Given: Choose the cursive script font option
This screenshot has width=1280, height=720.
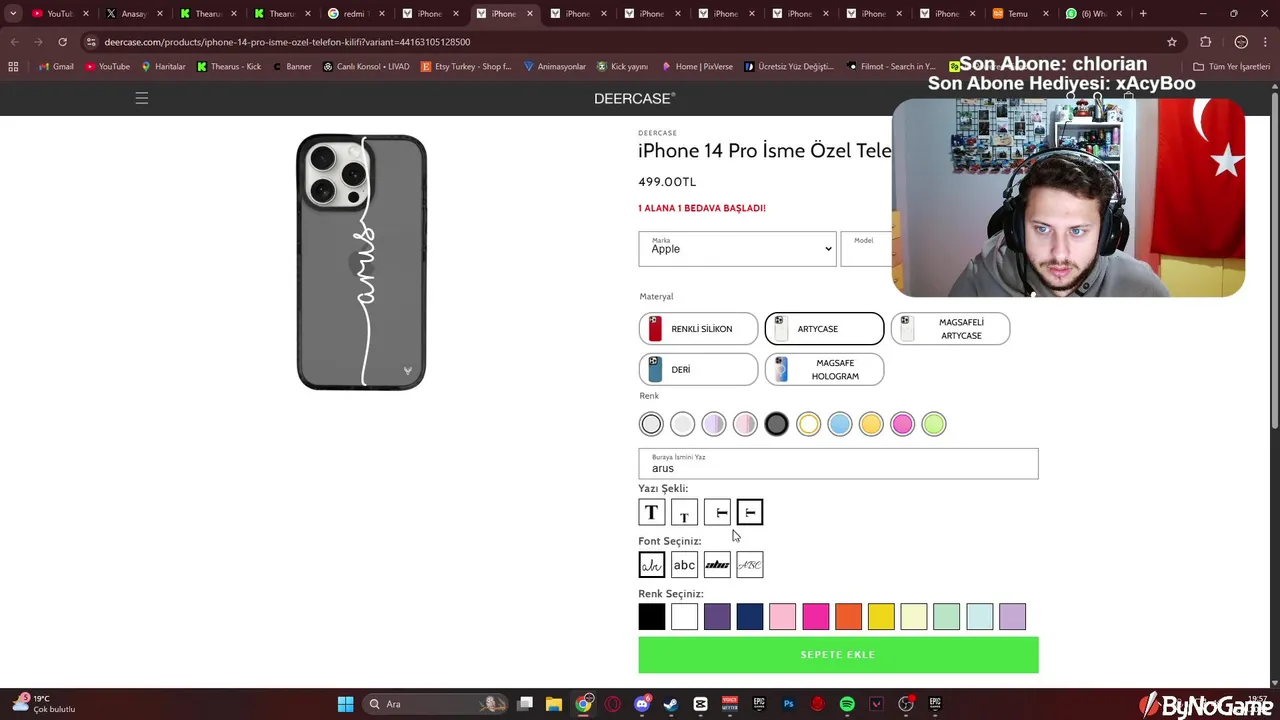Looking at the screenshot, I should click(x=651, y=565).
